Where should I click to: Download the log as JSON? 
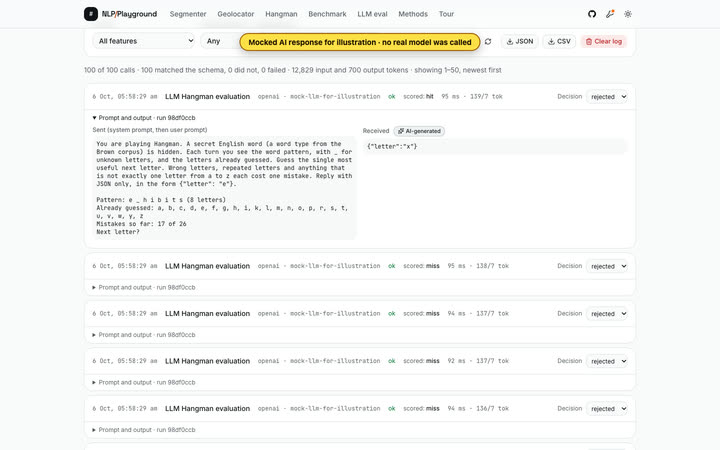point(520,41)
